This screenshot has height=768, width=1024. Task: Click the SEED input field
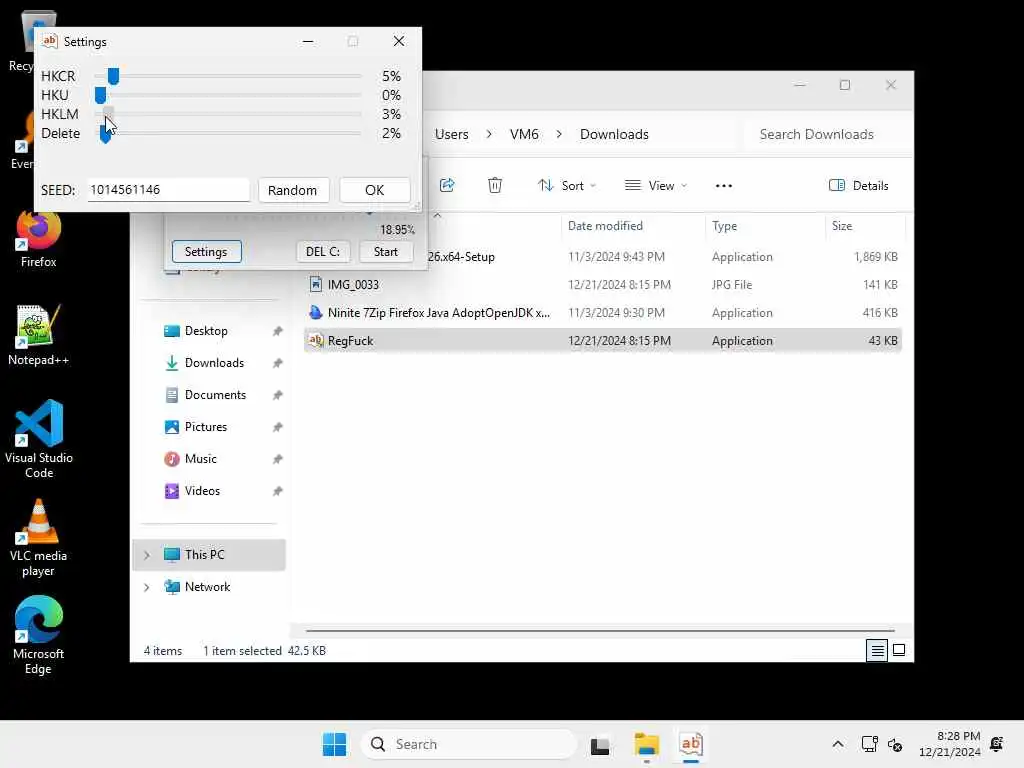pos(168,190)
